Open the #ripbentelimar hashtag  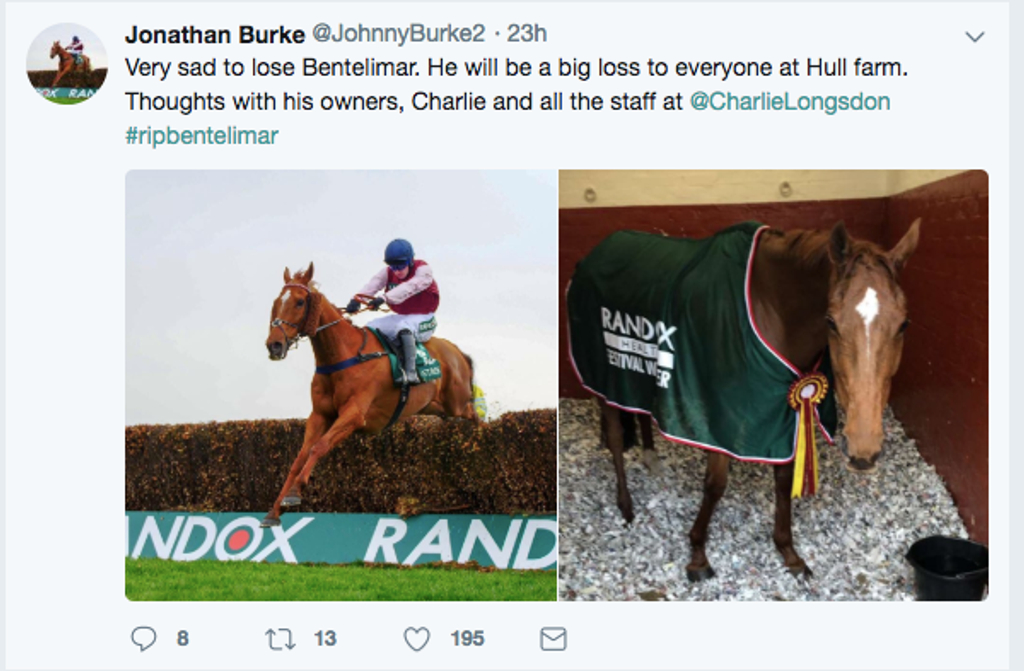coord(202,135)
